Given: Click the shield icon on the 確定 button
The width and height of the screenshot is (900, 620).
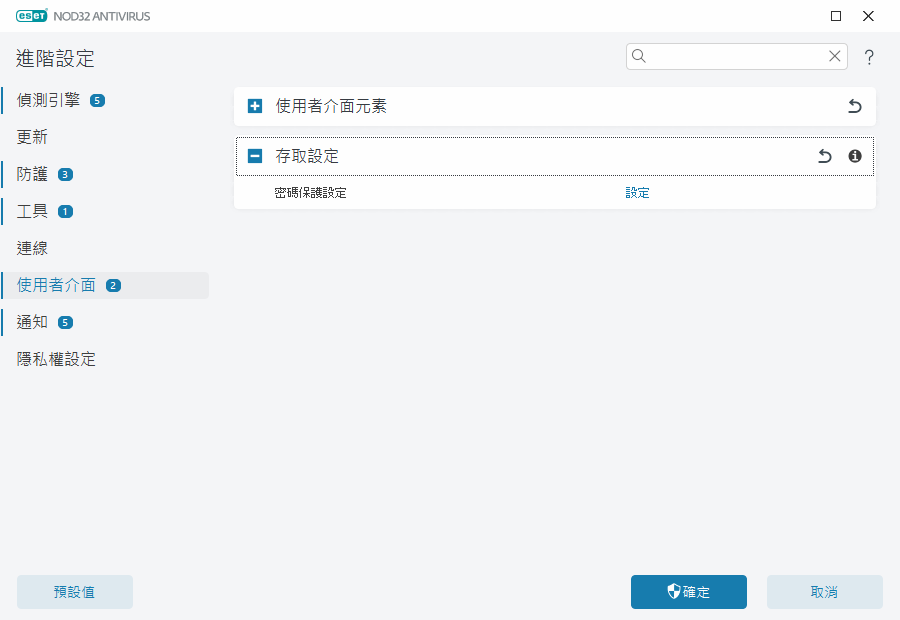Looking at the screenshot, I should pyautogui.click(x=673, y=591).
